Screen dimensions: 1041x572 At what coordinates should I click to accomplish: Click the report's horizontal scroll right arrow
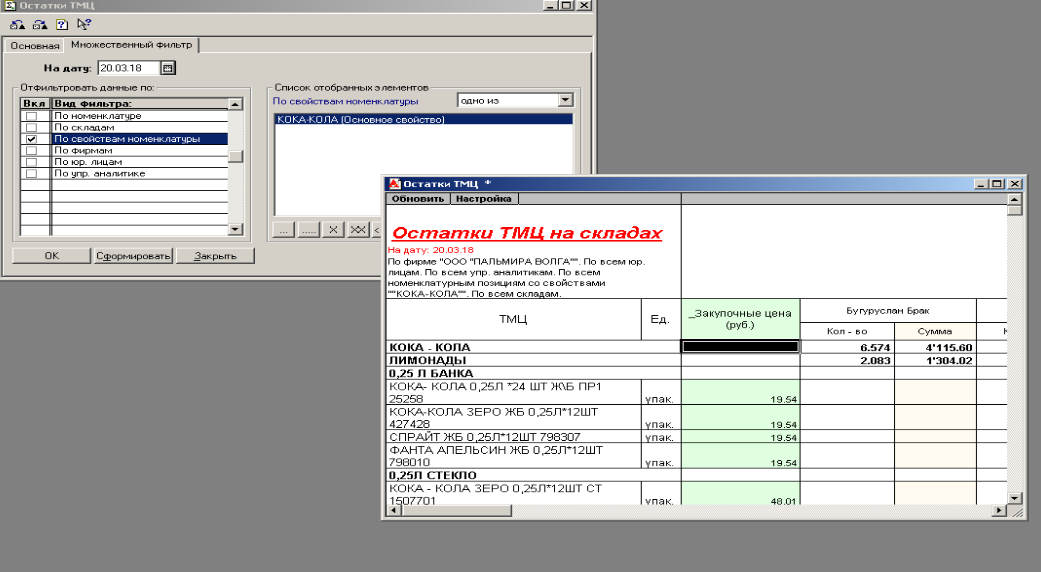(1000, 510)
